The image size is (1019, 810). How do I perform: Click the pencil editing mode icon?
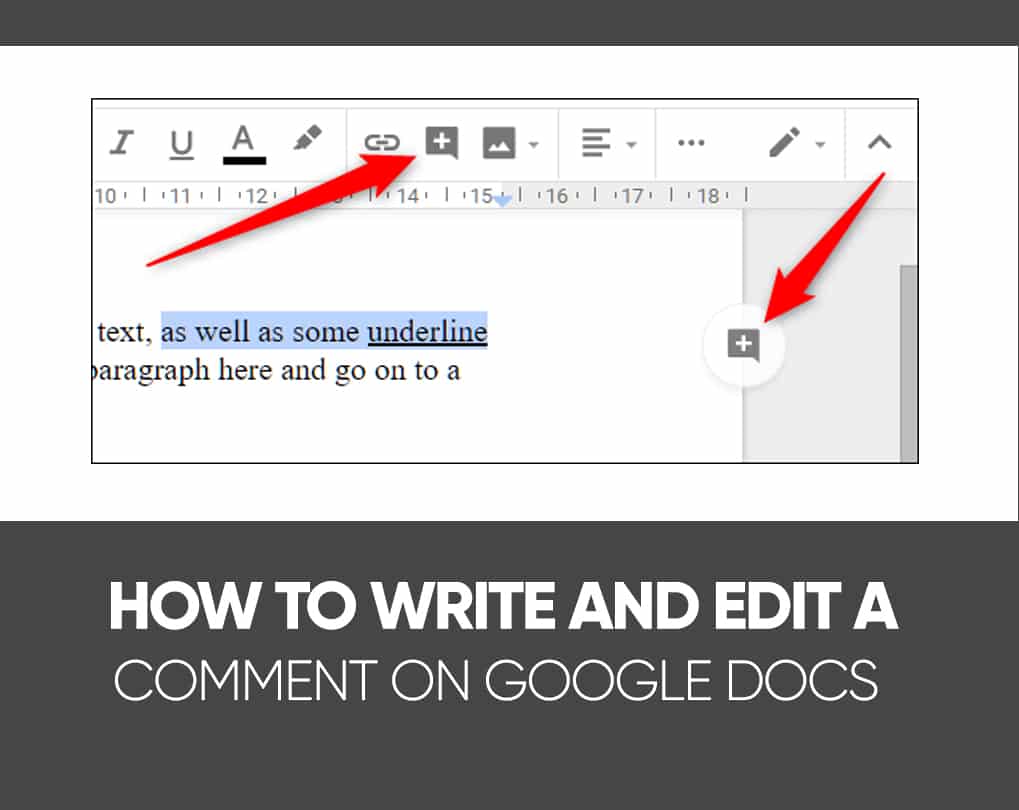(x=784, y=142)
